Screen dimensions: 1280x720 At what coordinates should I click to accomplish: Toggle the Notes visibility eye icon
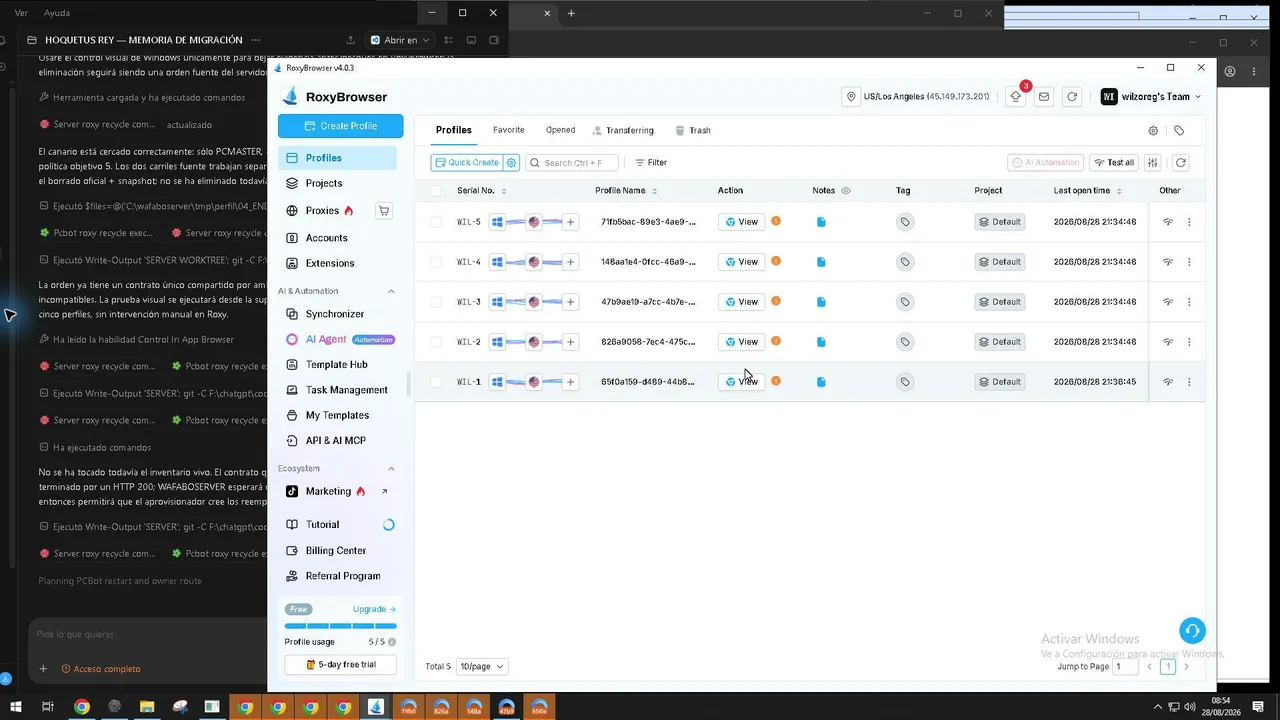(846, 191)
